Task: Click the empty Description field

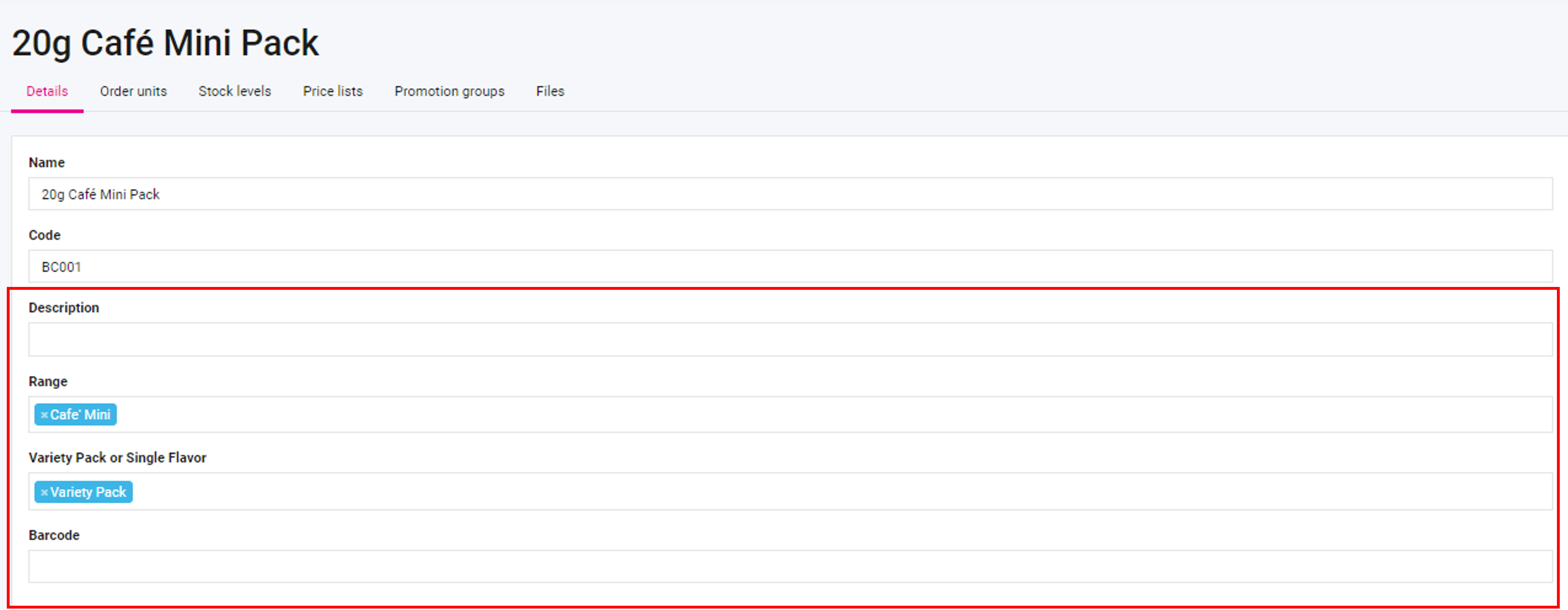Action: click(x=789, y=340)
